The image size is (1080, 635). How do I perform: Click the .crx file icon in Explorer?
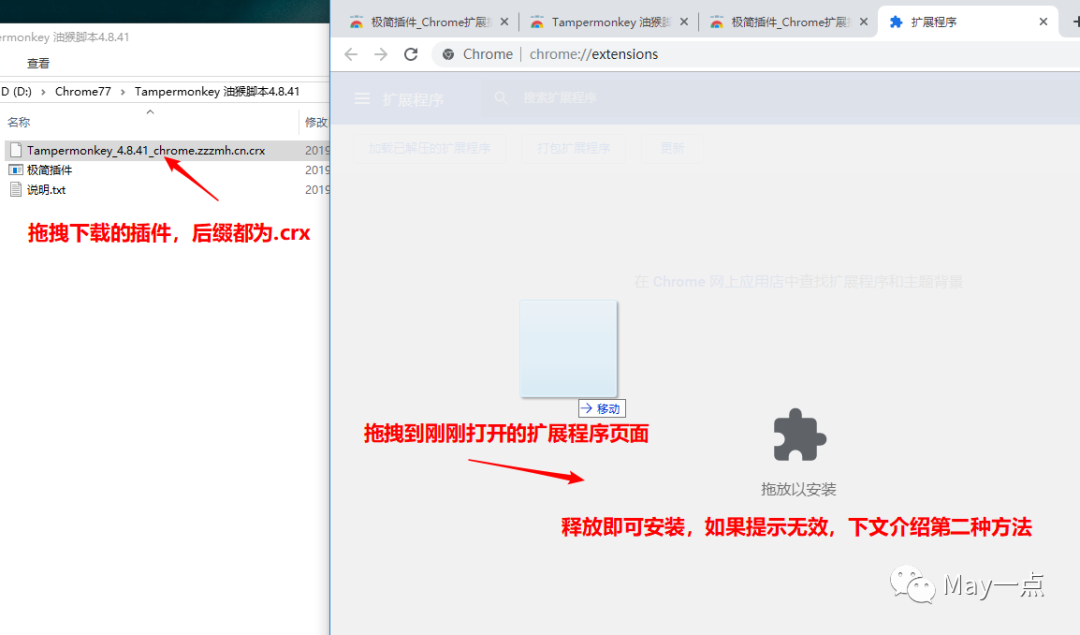tap(16, 150)
